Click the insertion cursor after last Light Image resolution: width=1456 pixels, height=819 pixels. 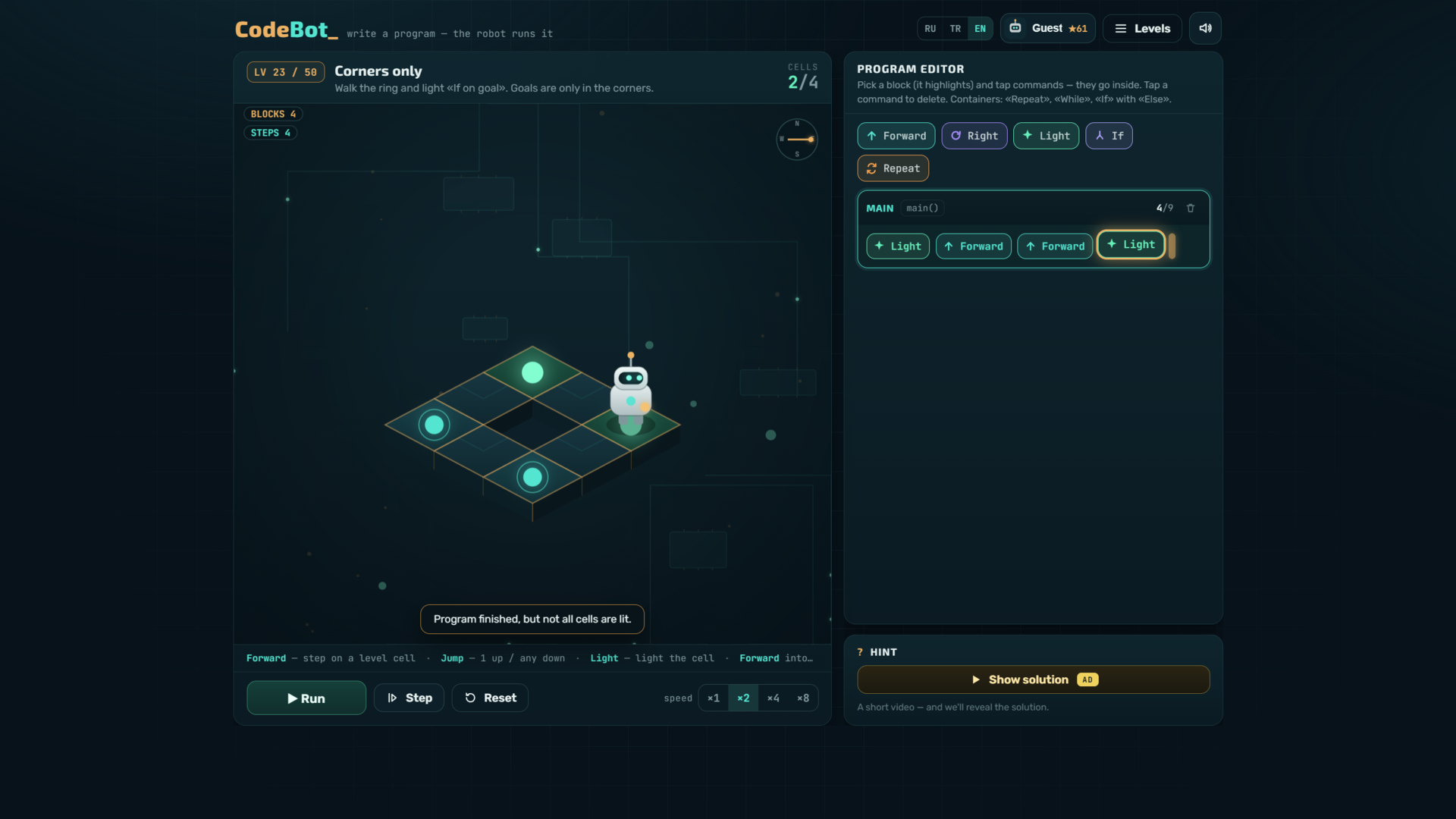click(1172, 246)
